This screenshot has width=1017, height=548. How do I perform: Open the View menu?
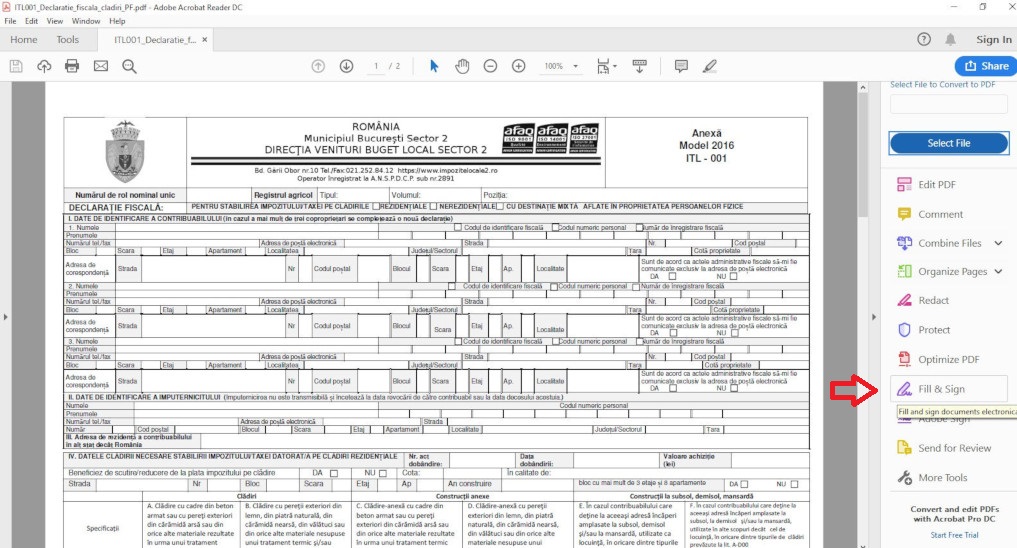pyautogui.click(x=54, y=21)
